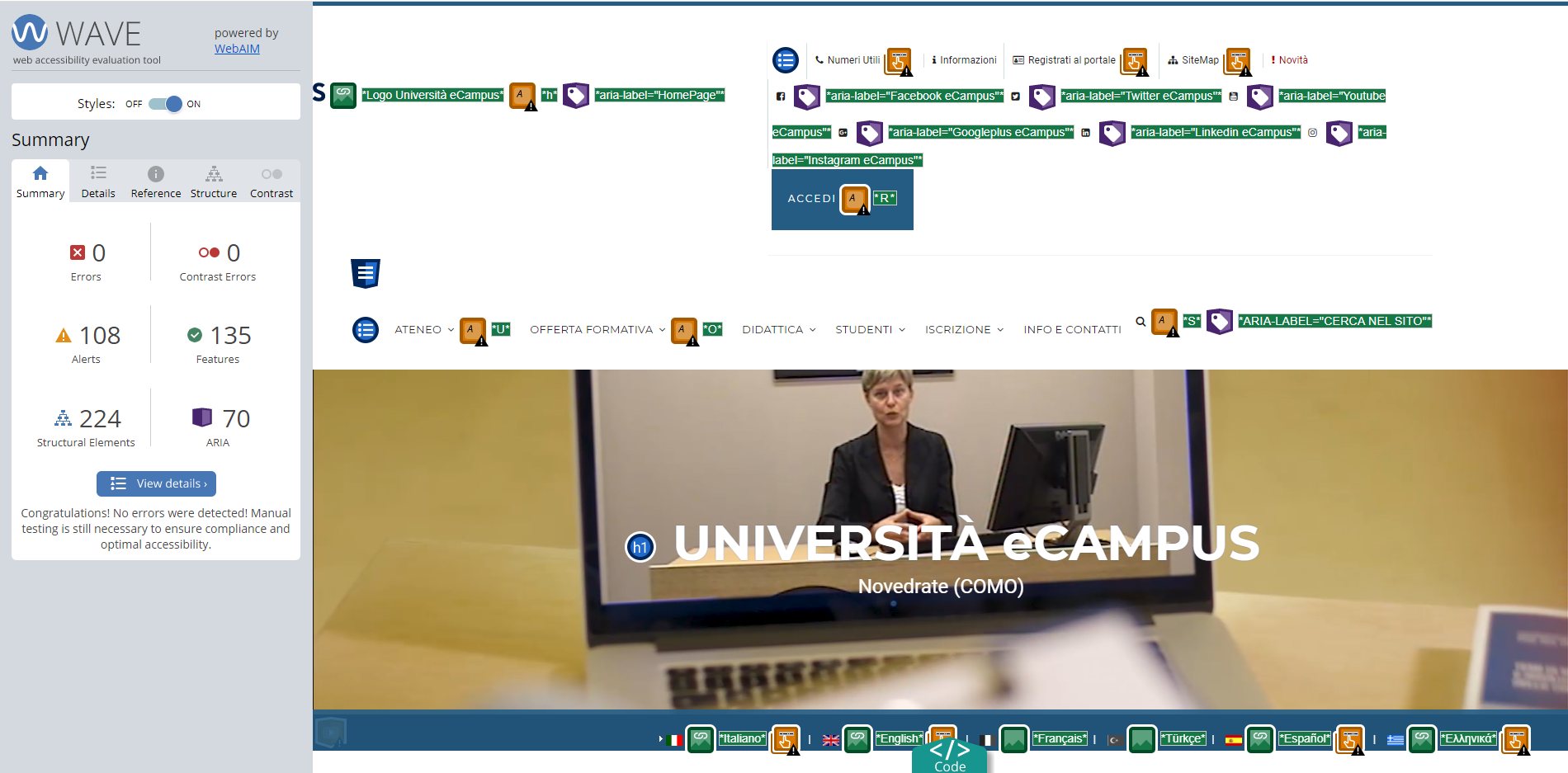Switch to the Details tab
This screenshot has width=1568, height=773.
[x=98, y=182]
